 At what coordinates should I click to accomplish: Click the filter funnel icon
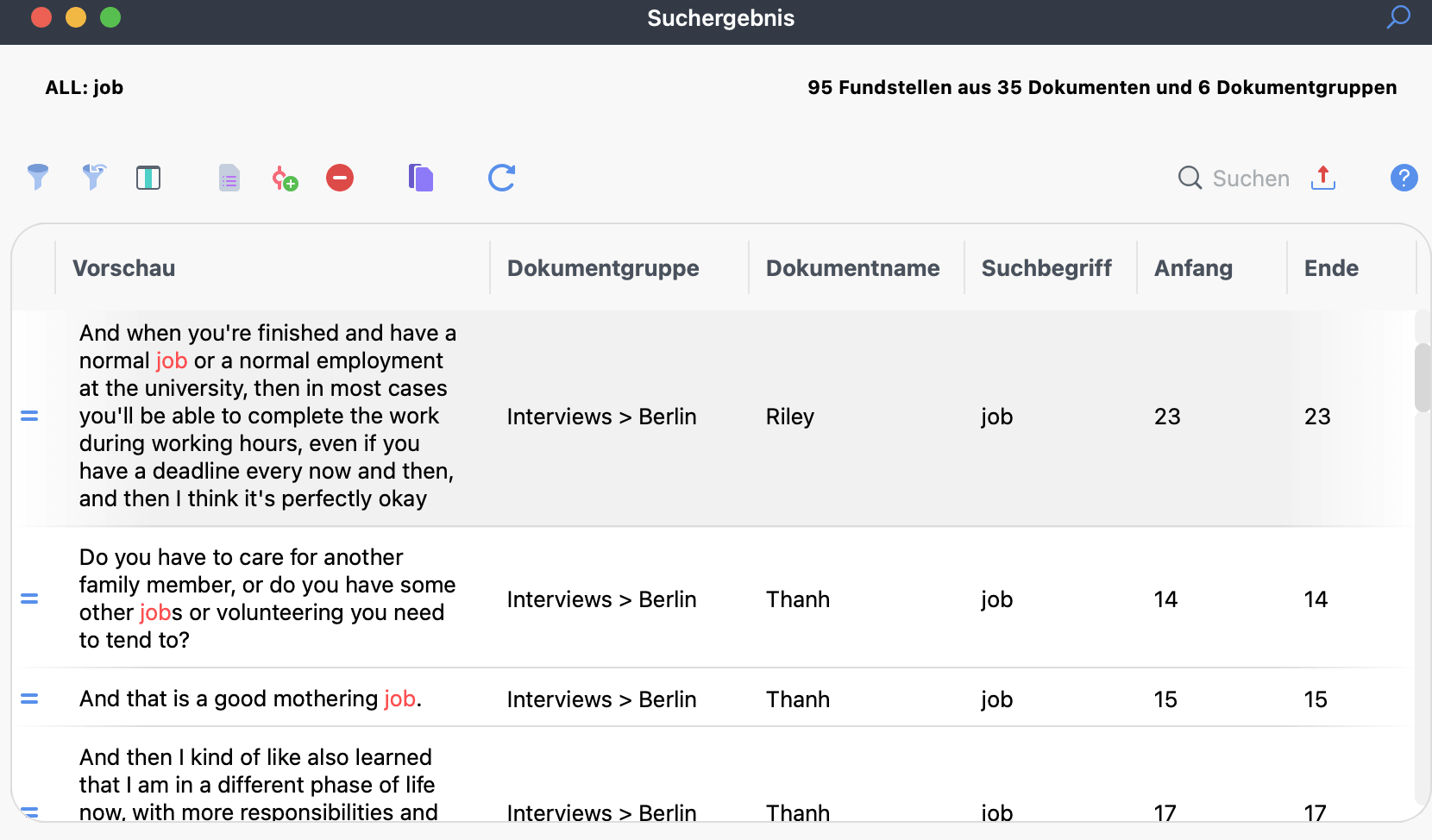point(38,178)
